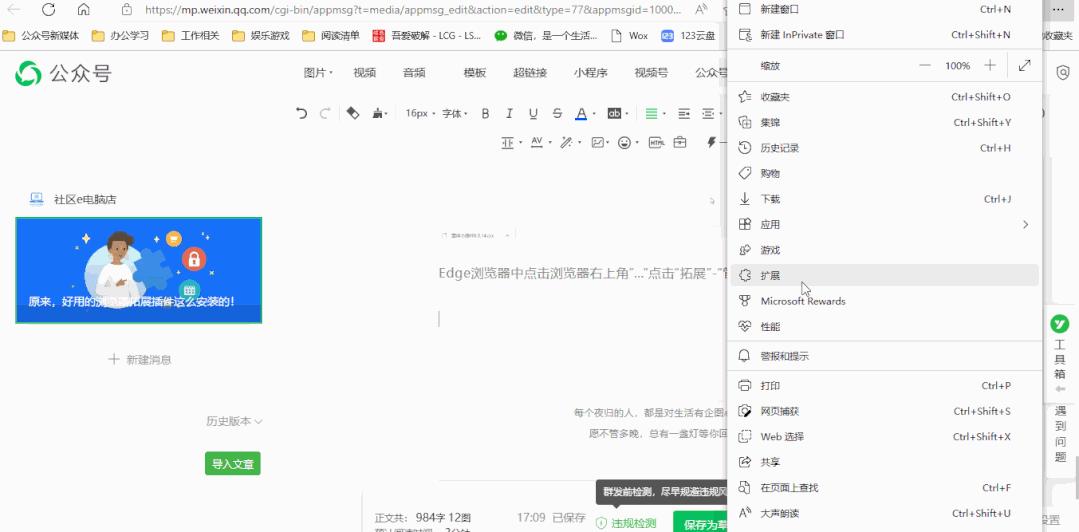
Task: Click the left indent icon
Action: 683,114
